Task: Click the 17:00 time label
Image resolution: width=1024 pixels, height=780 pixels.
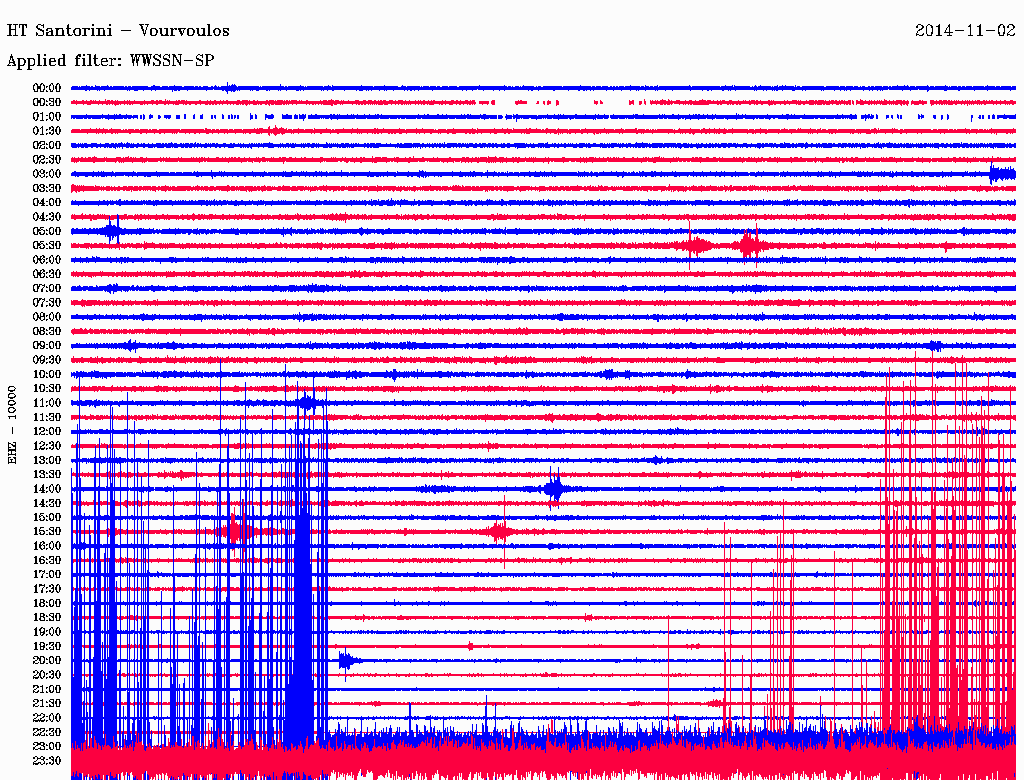Action: [x=47, y=575]
